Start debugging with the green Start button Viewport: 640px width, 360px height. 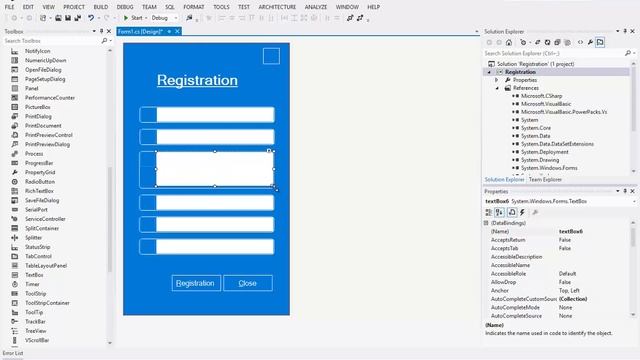[133, 18]
